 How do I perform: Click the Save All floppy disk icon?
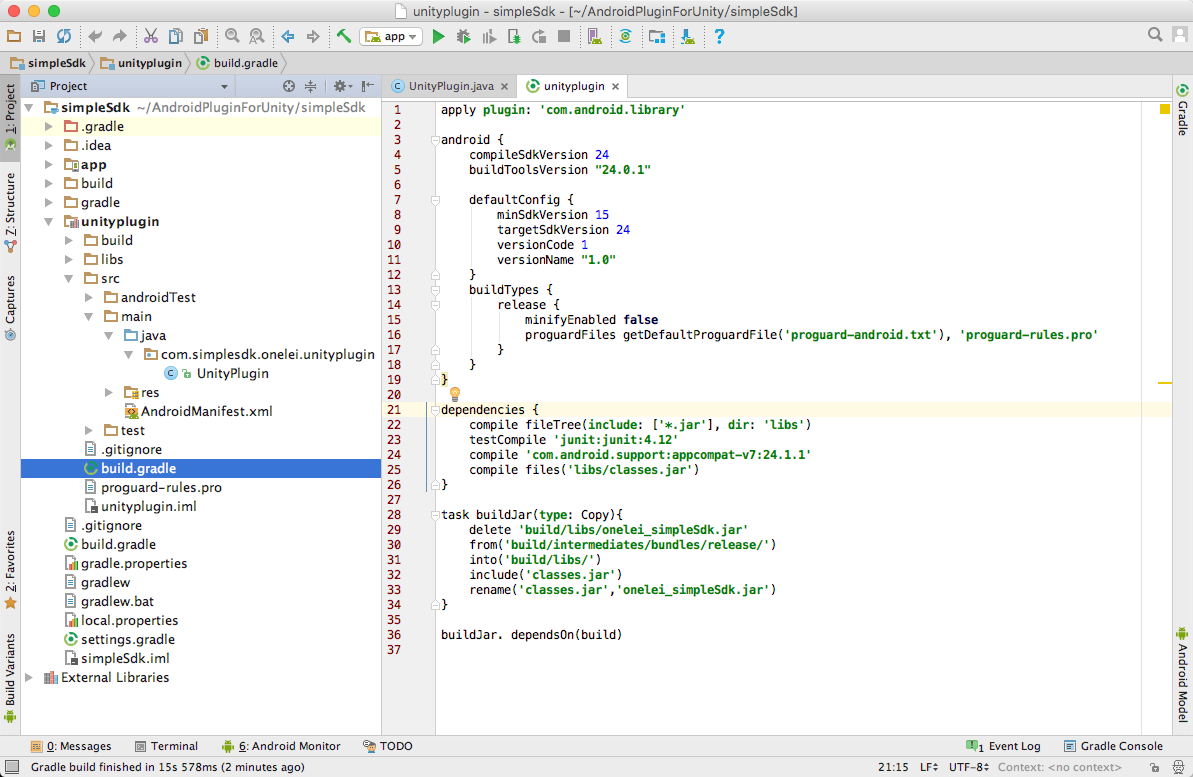point(39,36)
